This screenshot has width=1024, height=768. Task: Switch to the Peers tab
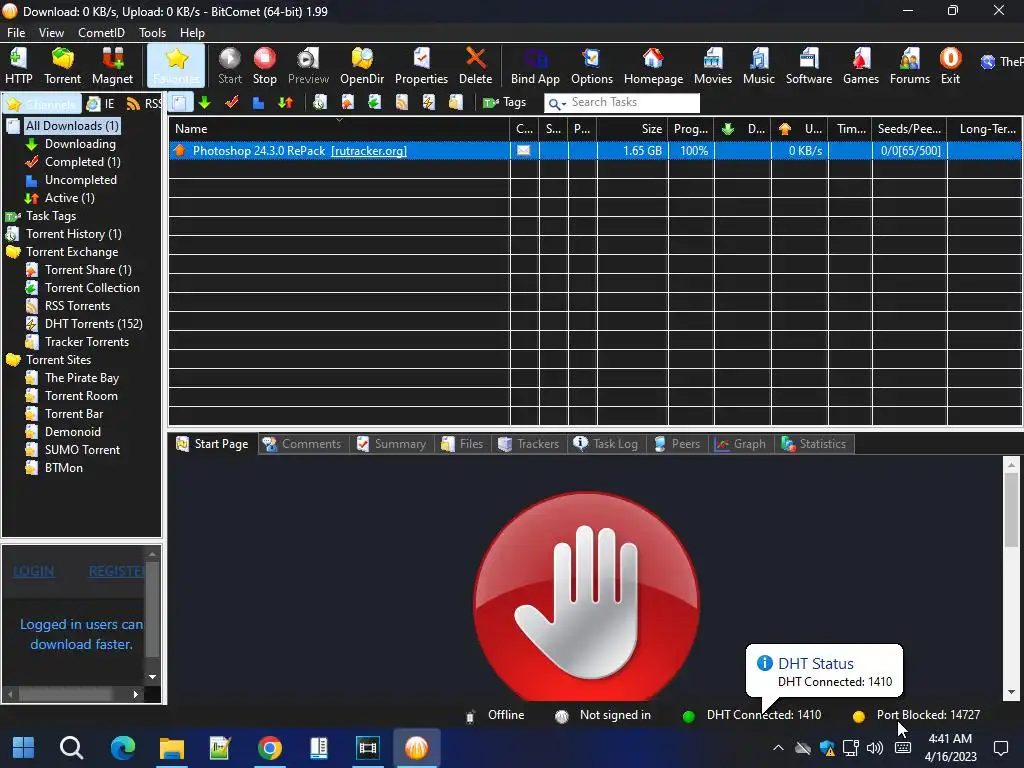click(x=677, y=444)
